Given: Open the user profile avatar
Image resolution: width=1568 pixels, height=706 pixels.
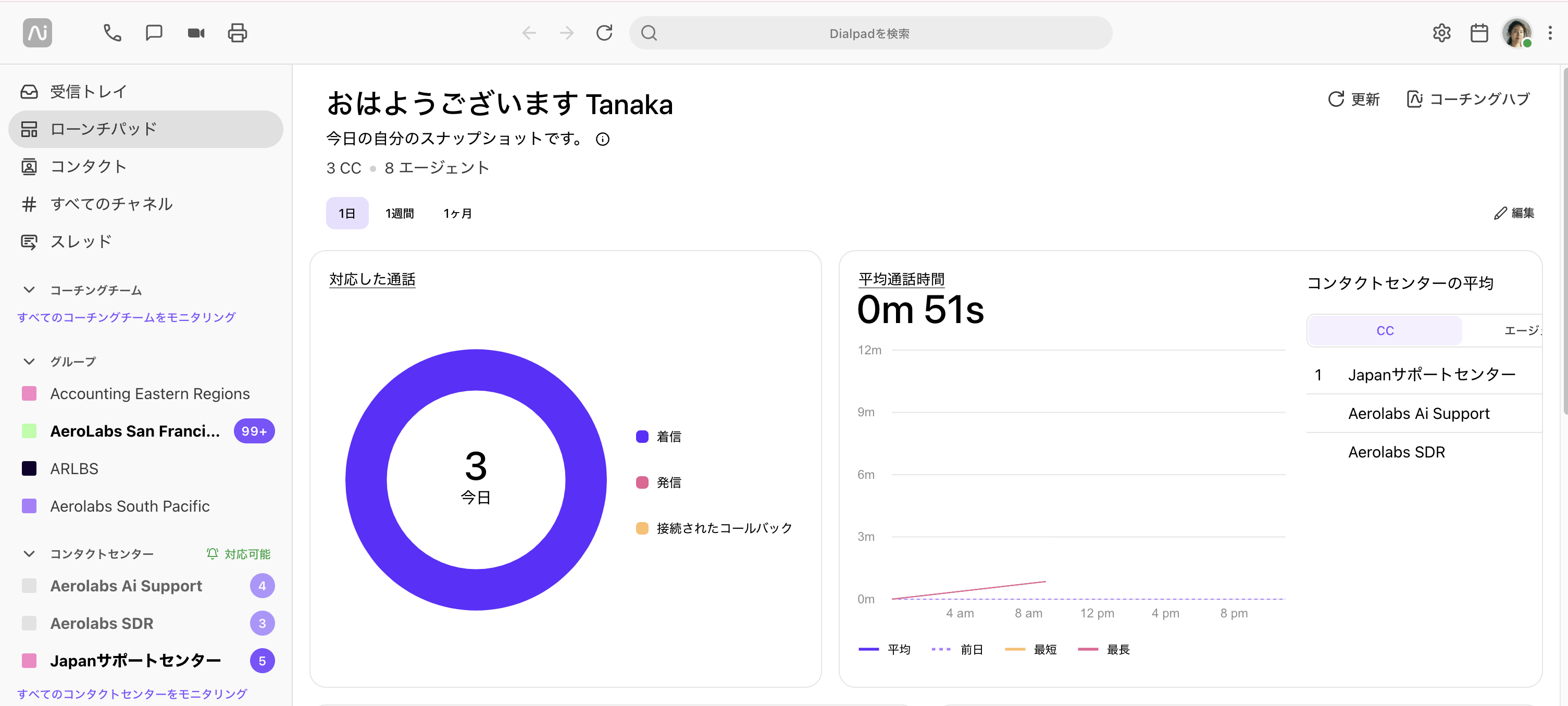Looking at the screenshot, I should pos(1517,33).
